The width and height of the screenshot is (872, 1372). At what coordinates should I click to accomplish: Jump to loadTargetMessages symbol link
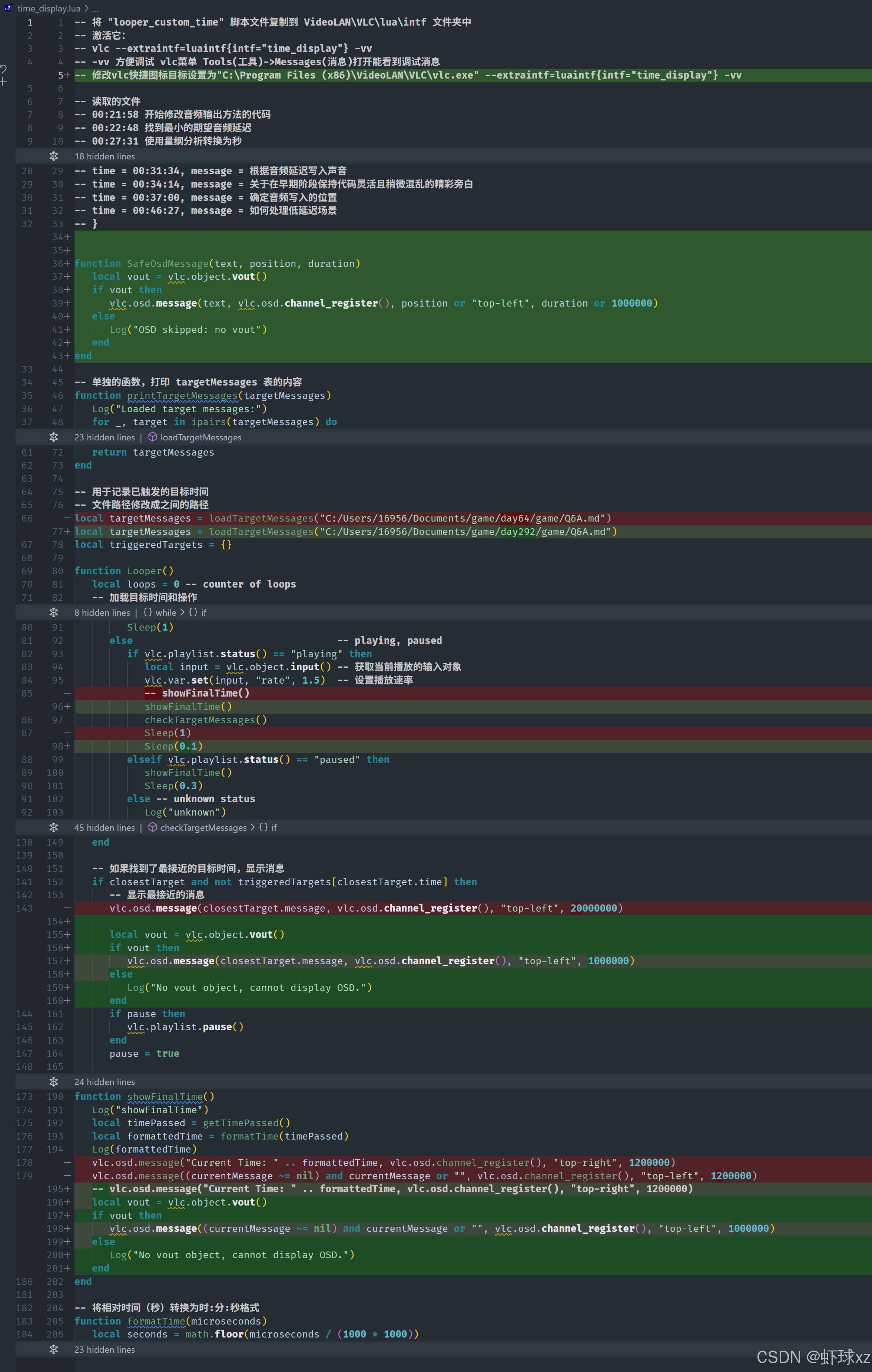pyautogui.click(x=200, y=437)
